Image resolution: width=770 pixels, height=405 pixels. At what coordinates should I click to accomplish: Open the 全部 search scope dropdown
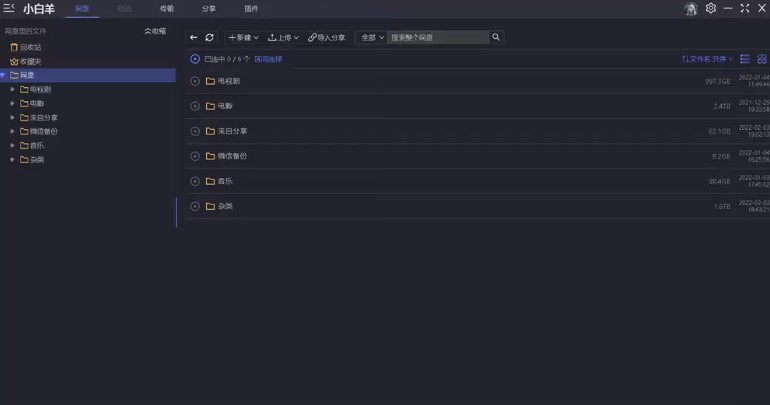coord(372,37)
